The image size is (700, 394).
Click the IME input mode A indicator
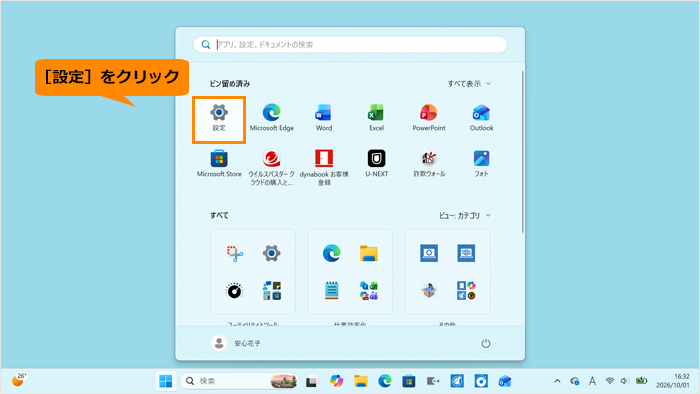(x=592, y=381)
